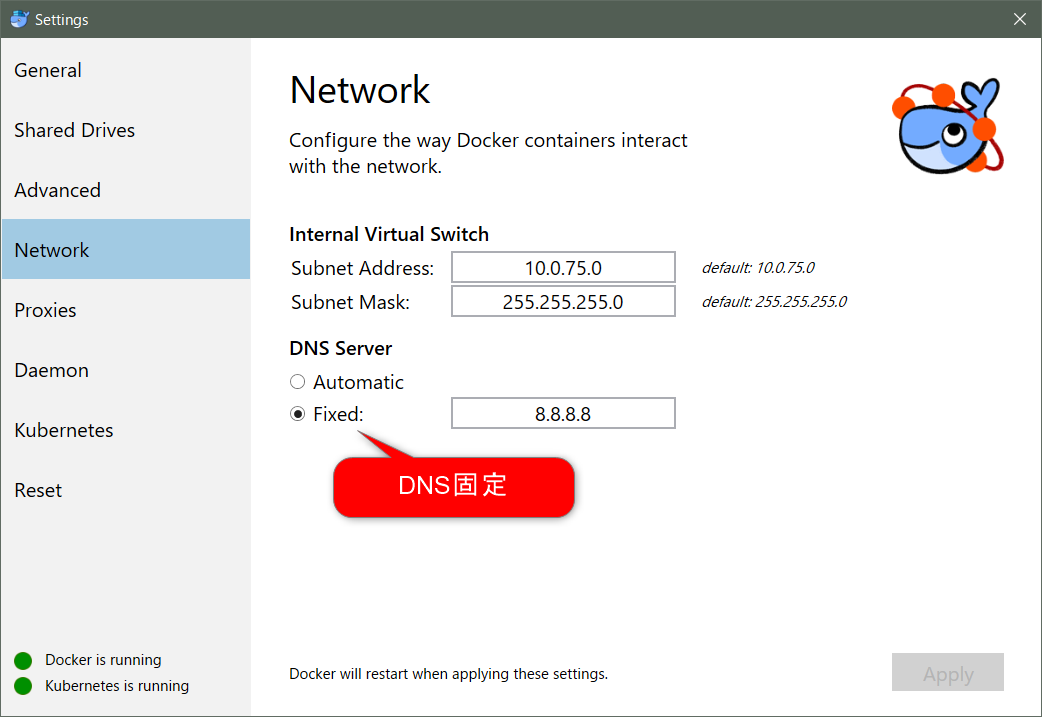The width and height of the screenshot is (1042, 717).
Task: Click the 'default: 255.255.255.0' hint text
Action: tap(774, 302)
